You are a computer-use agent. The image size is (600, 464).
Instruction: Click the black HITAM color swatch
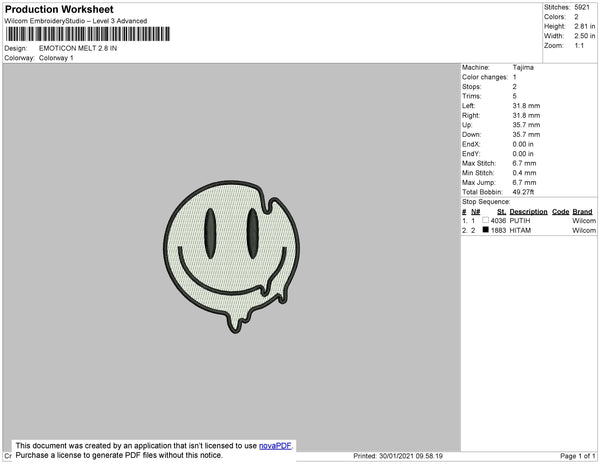pos(485,230)
